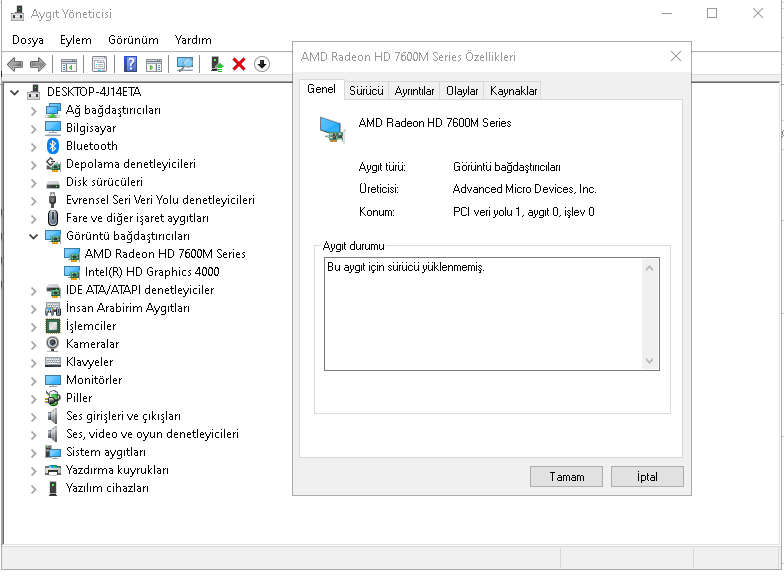
Task: Close the AMD Radeon properties dialog
Action: [x=676, y=56]
